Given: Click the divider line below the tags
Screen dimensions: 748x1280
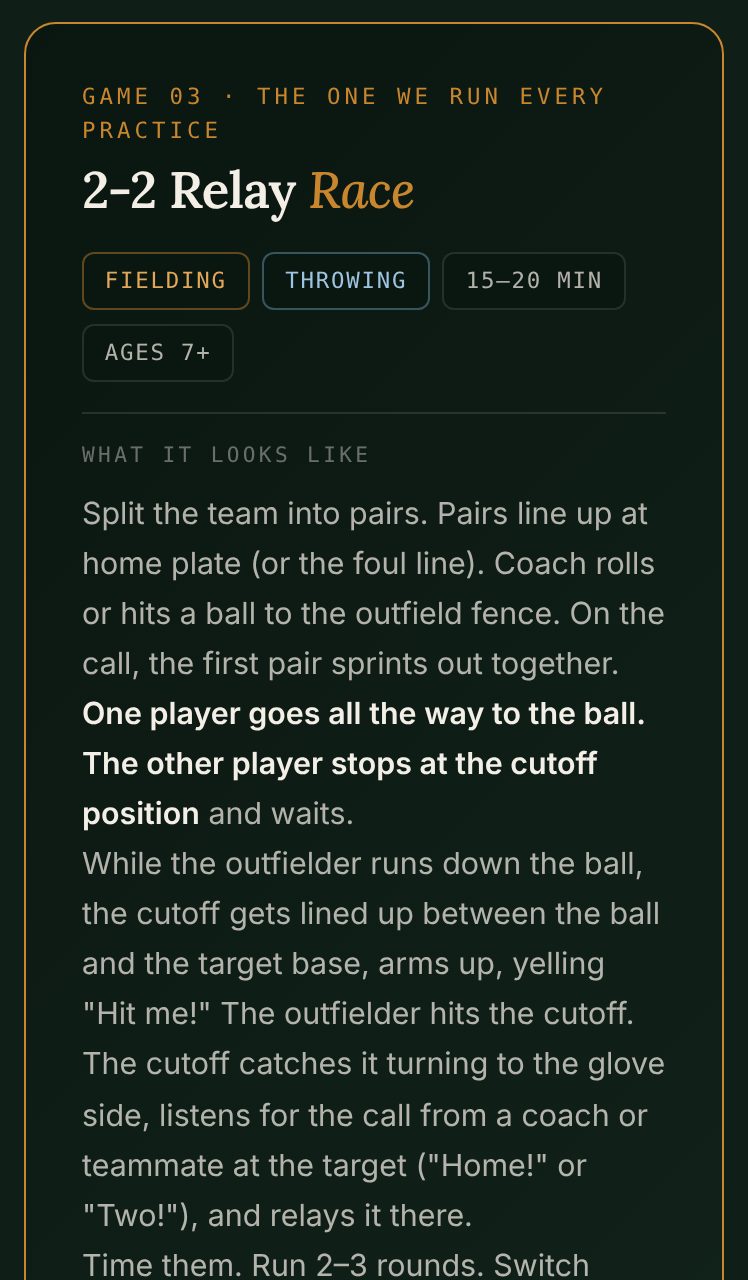Looking at the screenshot, I should pos(374,413).
